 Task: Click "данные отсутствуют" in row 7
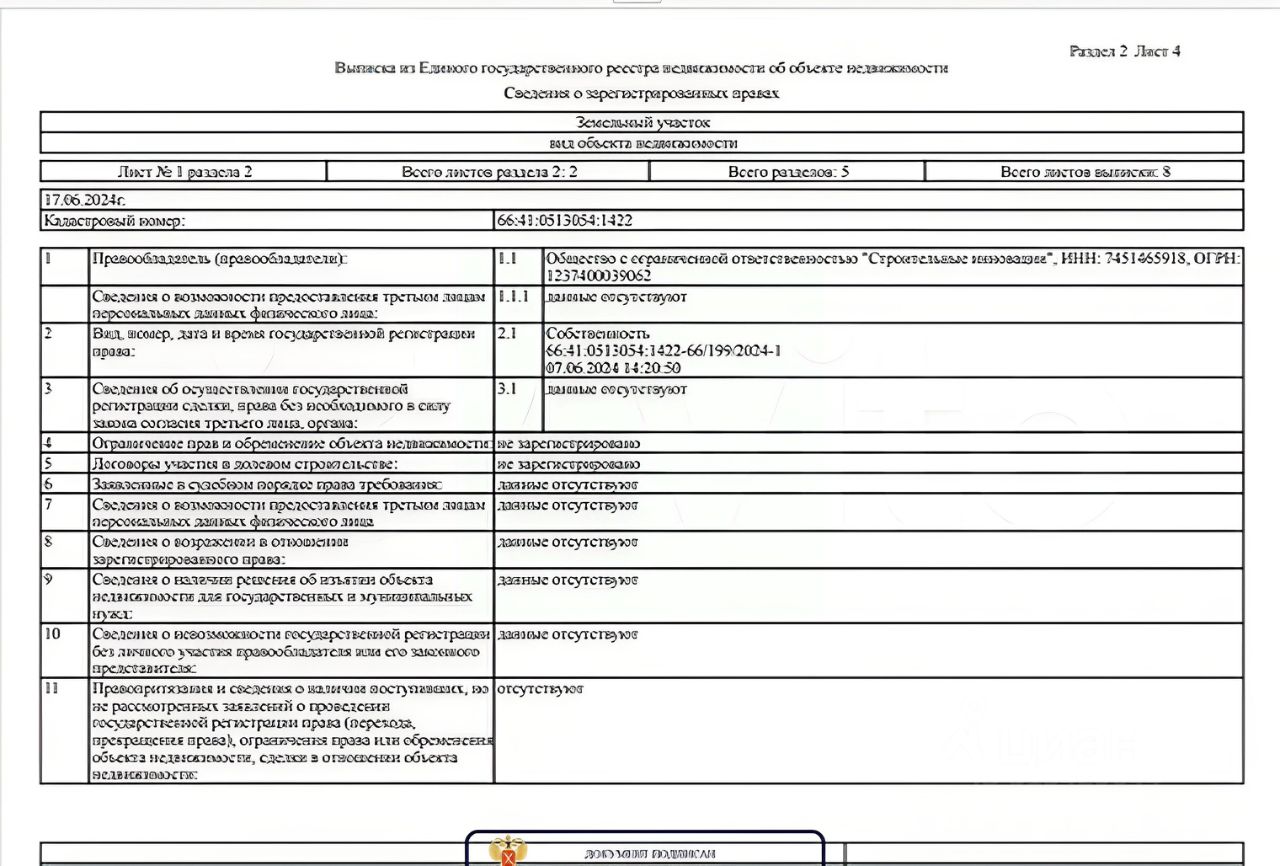click(567, 505)
